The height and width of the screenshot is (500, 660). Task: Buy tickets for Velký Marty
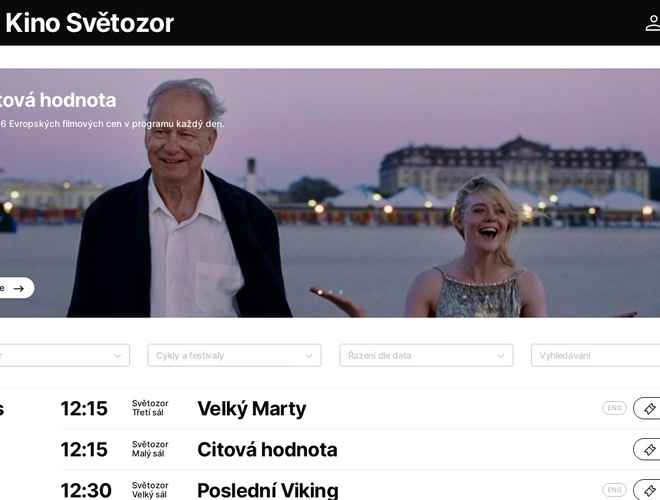pos(647,408)
